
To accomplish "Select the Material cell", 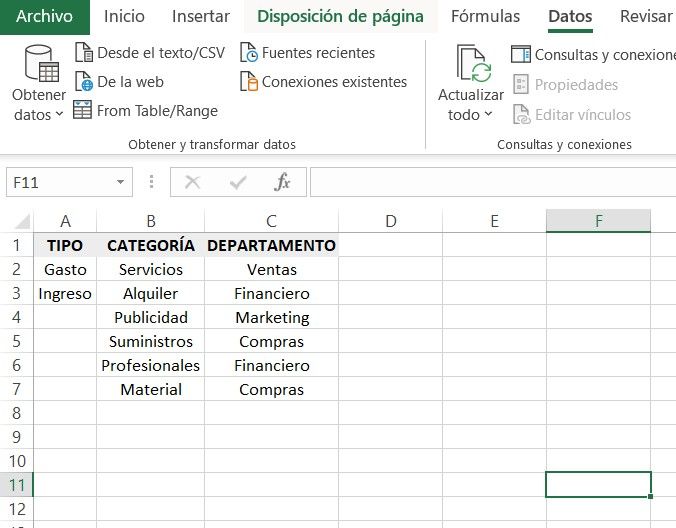I will pos(150,389).
